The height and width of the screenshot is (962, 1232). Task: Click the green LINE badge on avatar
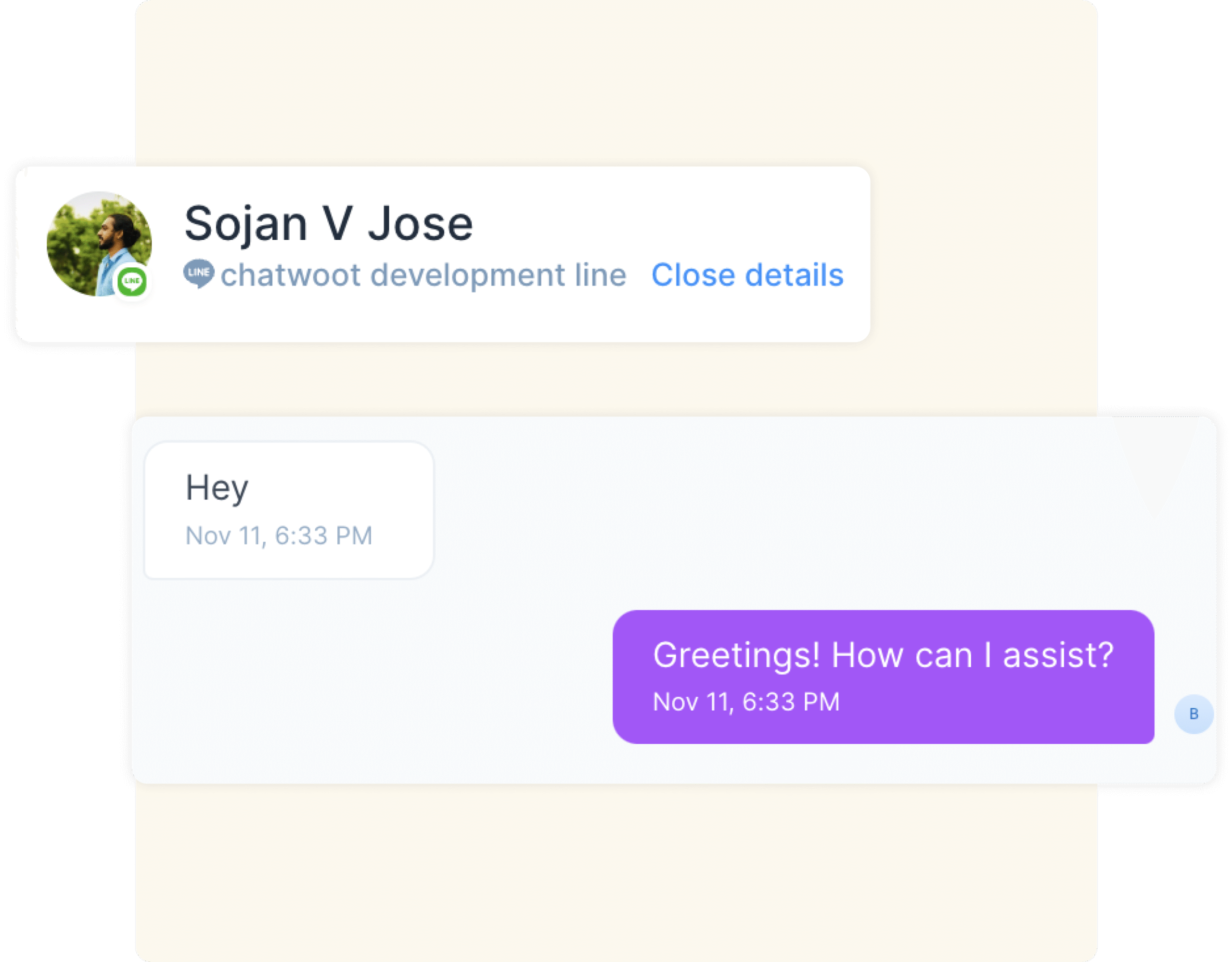coord(132,281)
